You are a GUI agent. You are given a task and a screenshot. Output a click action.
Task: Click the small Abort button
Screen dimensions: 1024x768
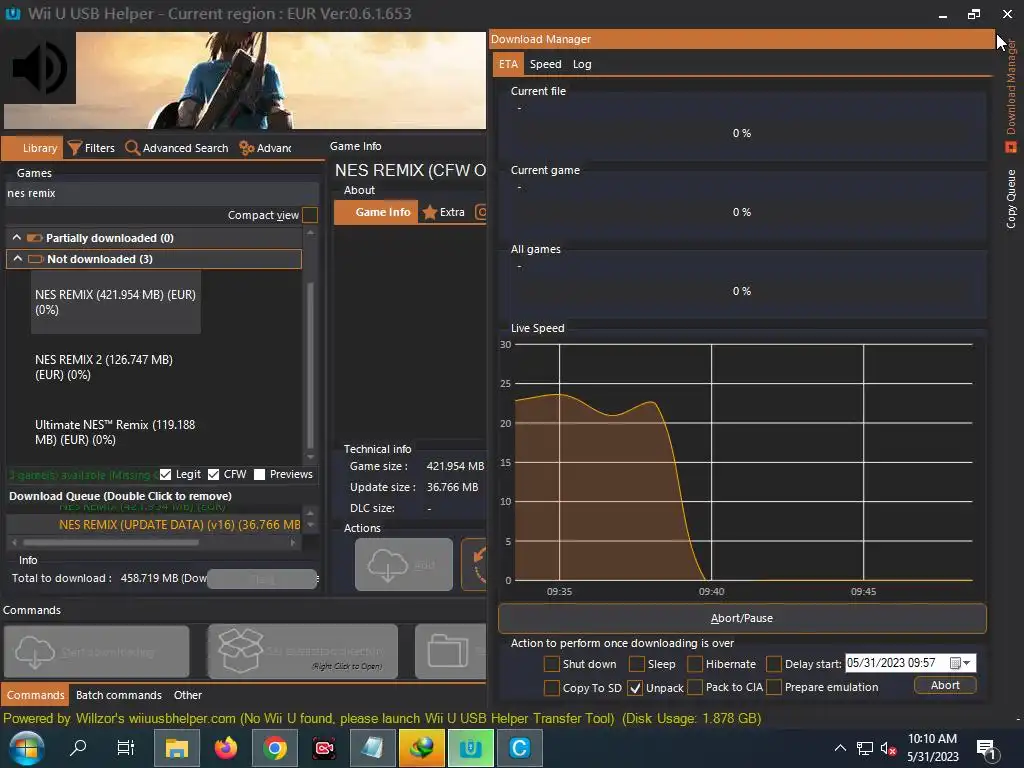point(945,685)
